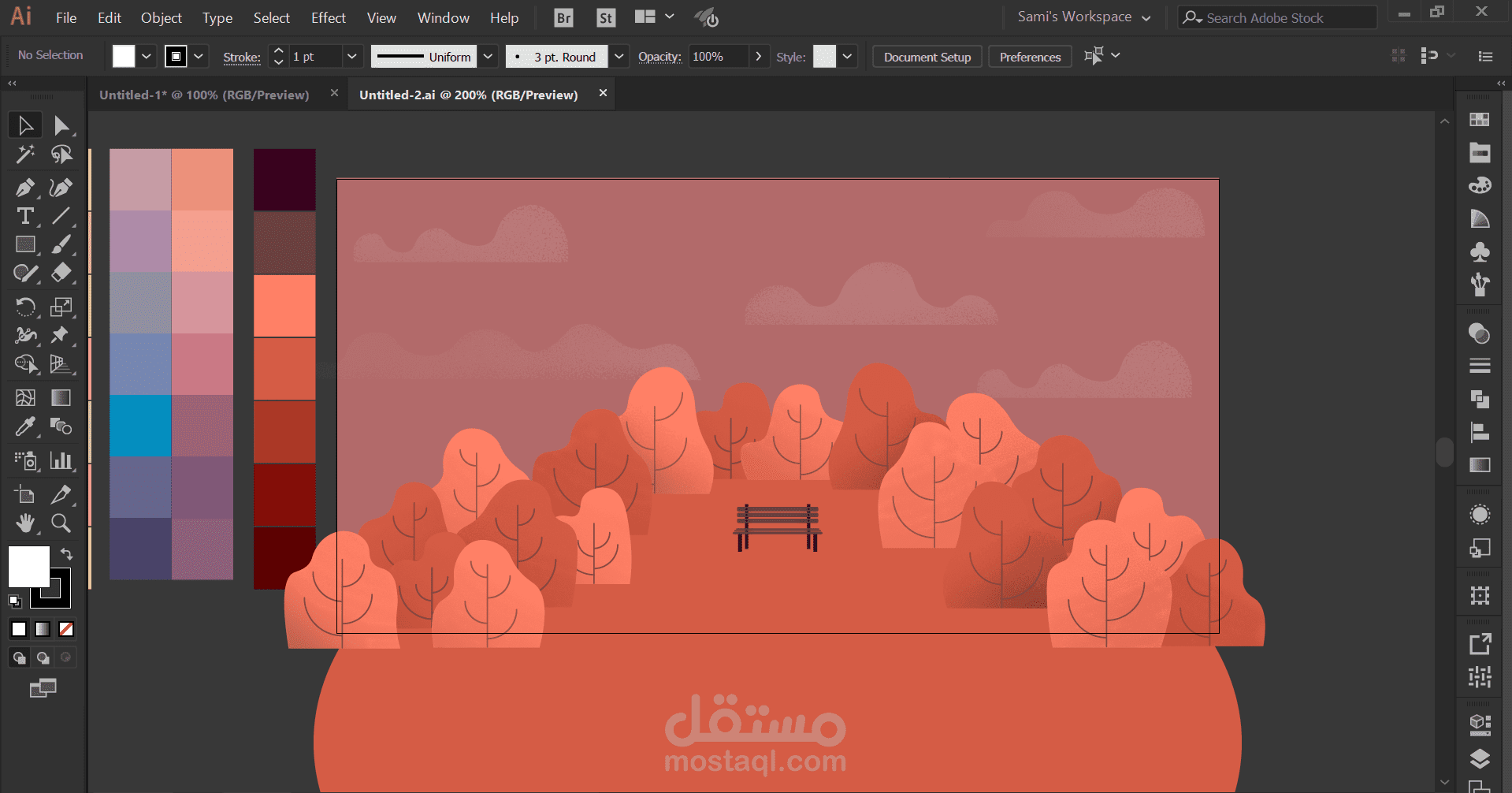Viewport: 1512px width, 793px height.
Task: Select the Magic Wand tool
Action: (x=25, y=155)
